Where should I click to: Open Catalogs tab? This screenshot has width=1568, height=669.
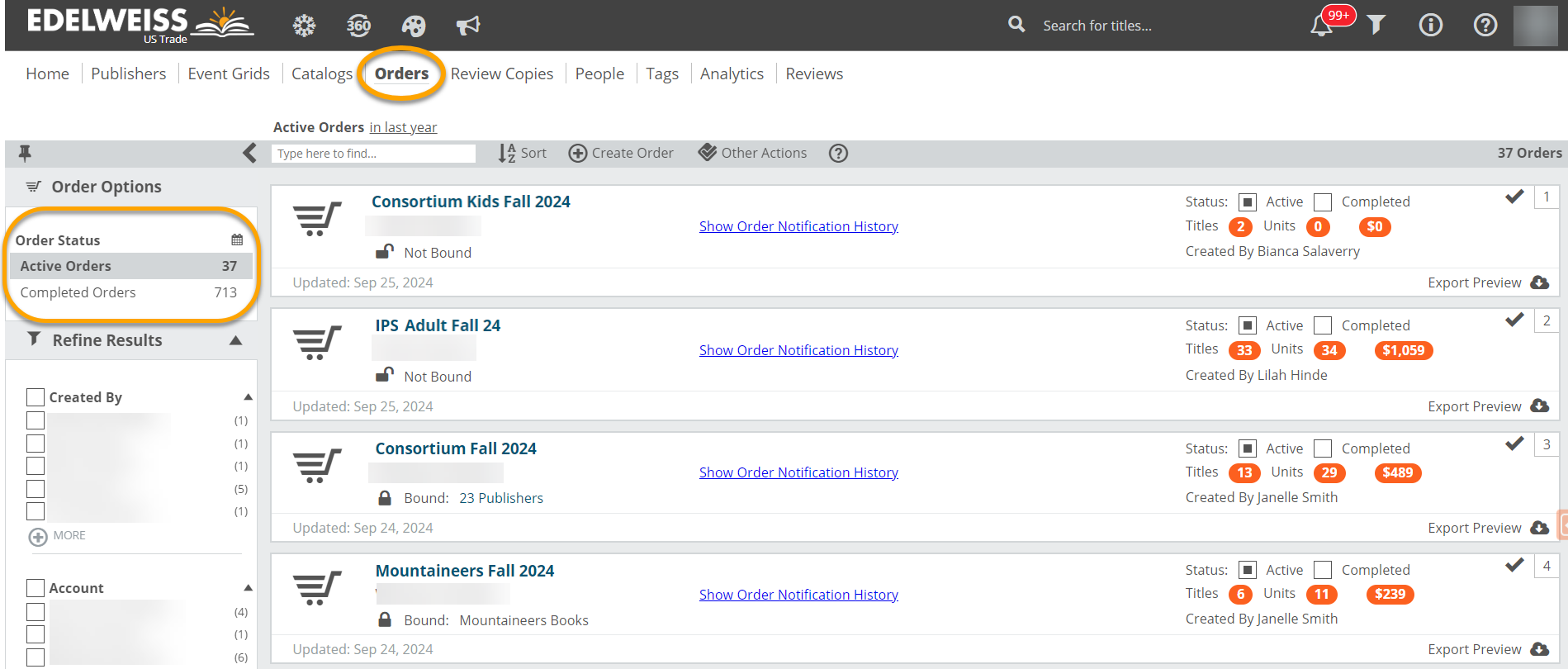[x=322, y=74]
